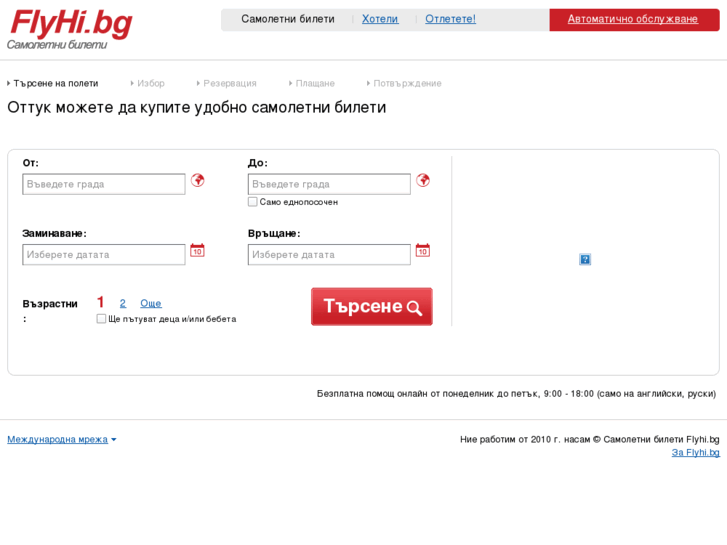Select the Хотели tab
Image resolution: width=727 pixels, height=545 pixels.
380,19
